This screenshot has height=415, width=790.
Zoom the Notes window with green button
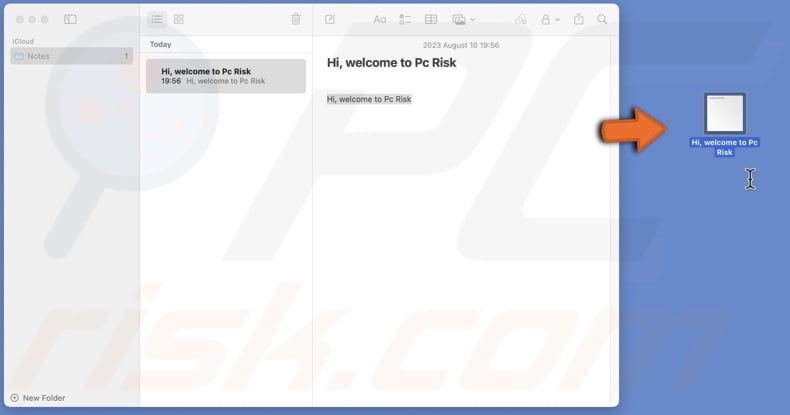coord(44,20)
